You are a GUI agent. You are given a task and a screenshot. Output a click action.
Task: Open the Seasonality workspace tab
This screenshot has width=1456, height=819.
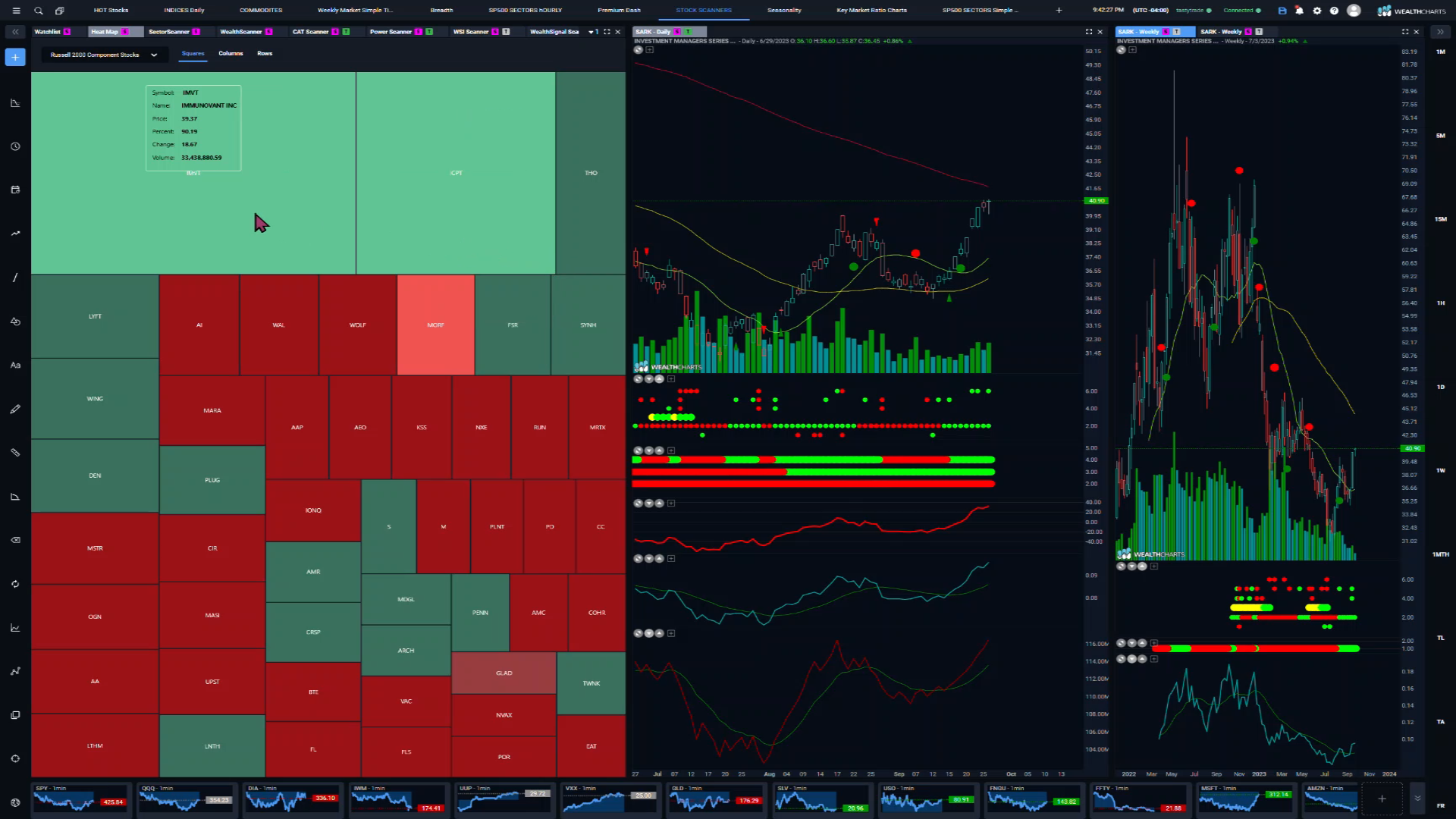[784, 11]
